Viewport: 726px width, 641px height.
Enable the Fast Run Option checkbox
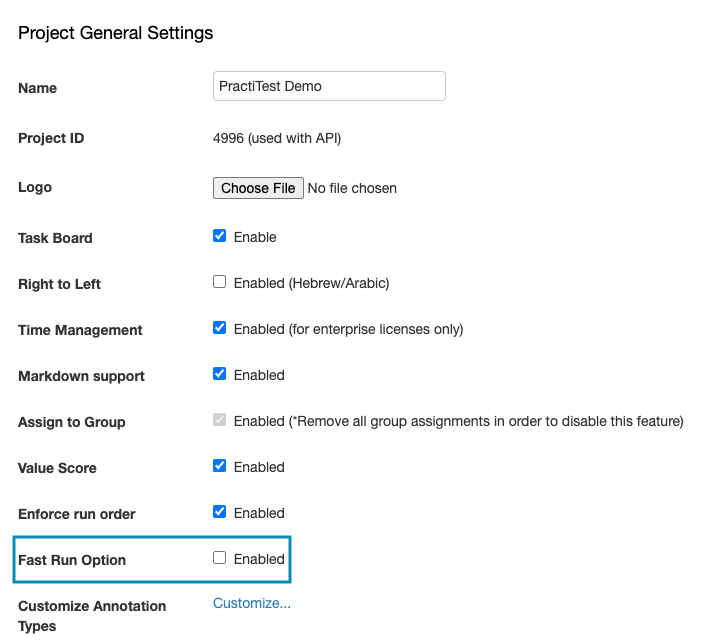[x=220, y=559]
